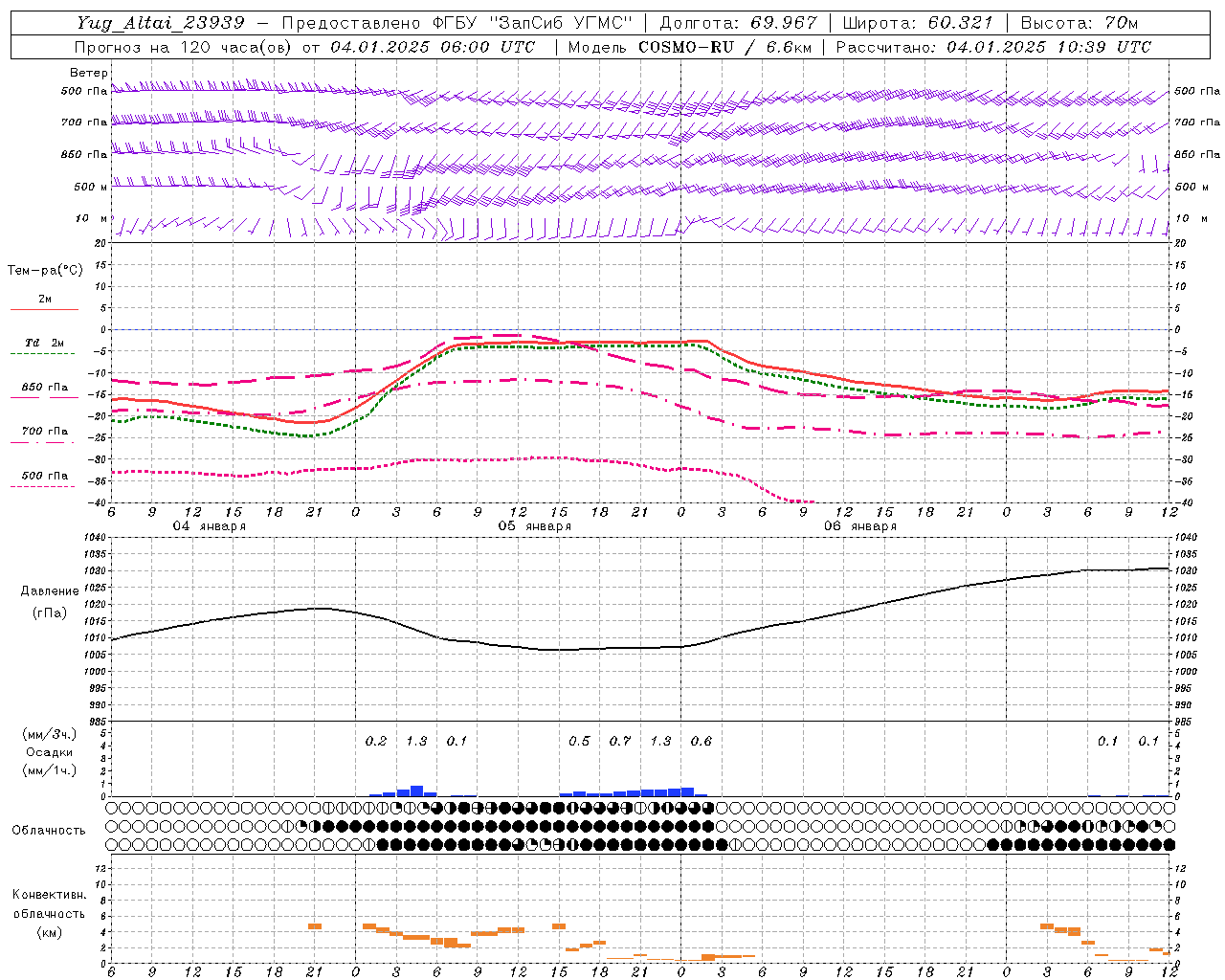This screenshot has width=1225, height=980.
Task: Click the 0.7 precipitation value
Action: click(620, 741)
